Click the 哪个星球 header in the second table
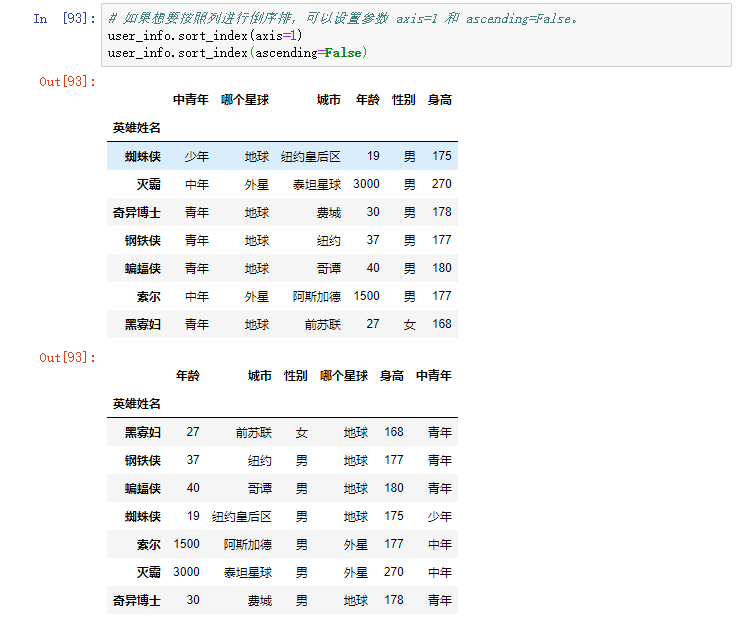 tap(344, 375)
